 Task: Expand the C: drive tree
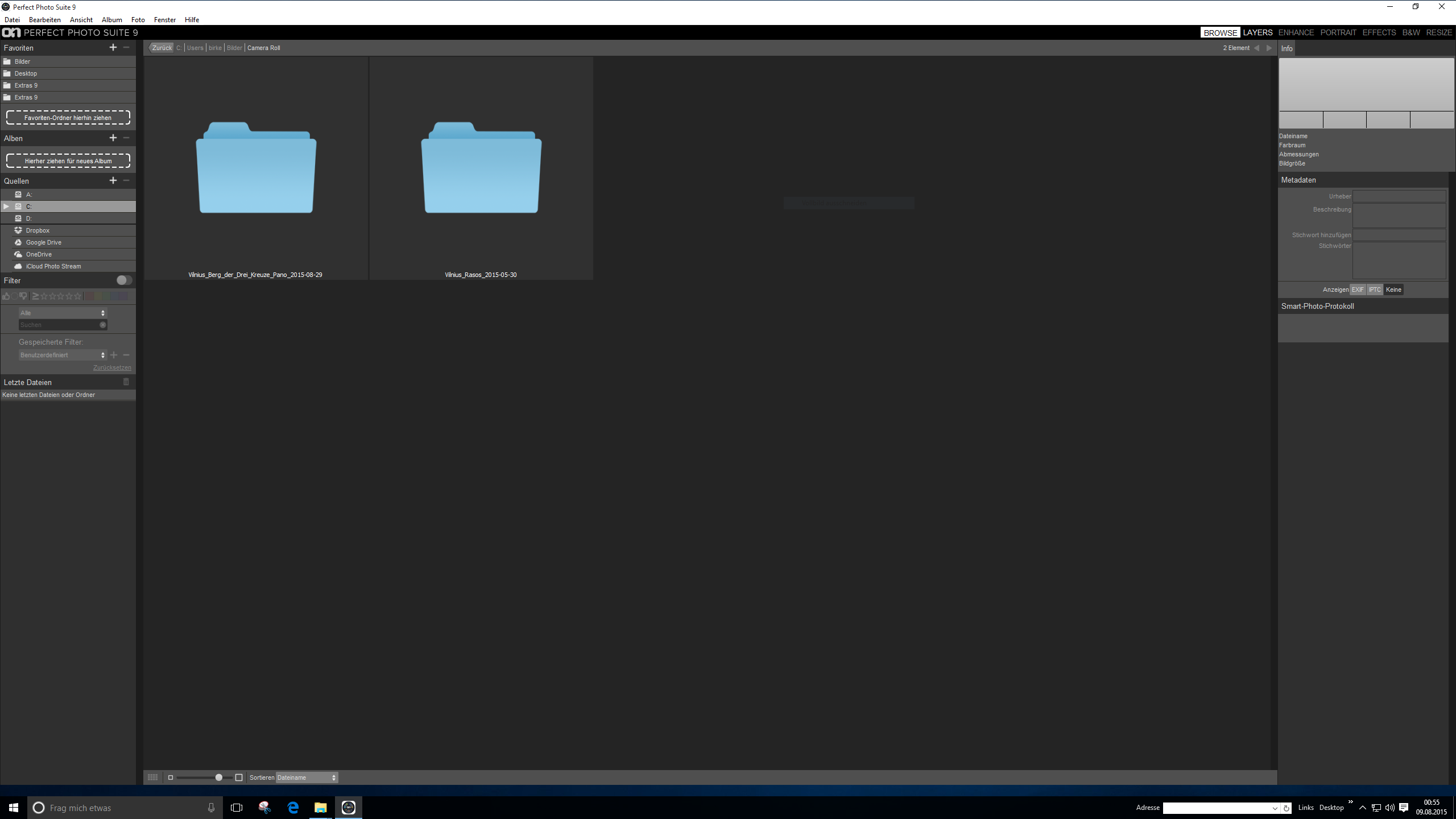pos(6,206)
